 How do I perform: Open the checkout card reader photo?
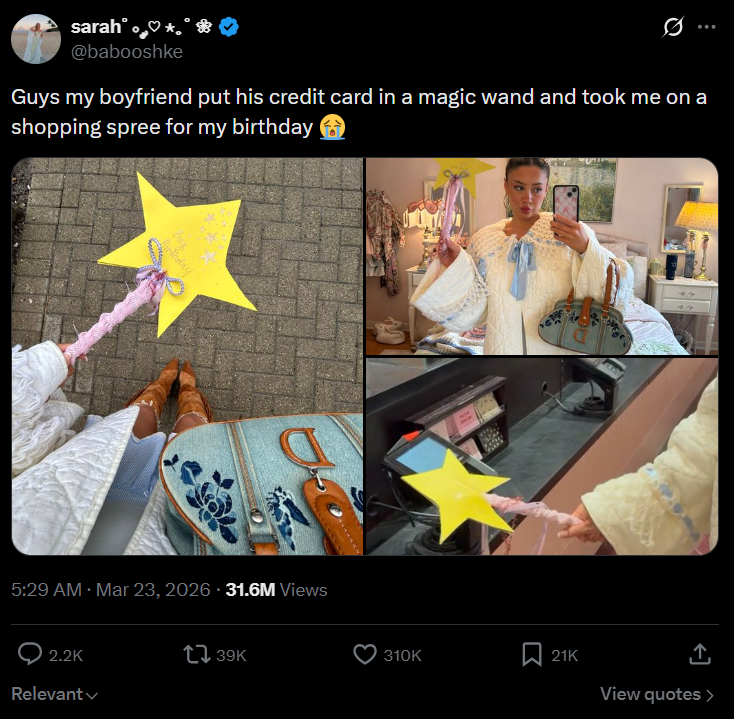click(542, 456)
